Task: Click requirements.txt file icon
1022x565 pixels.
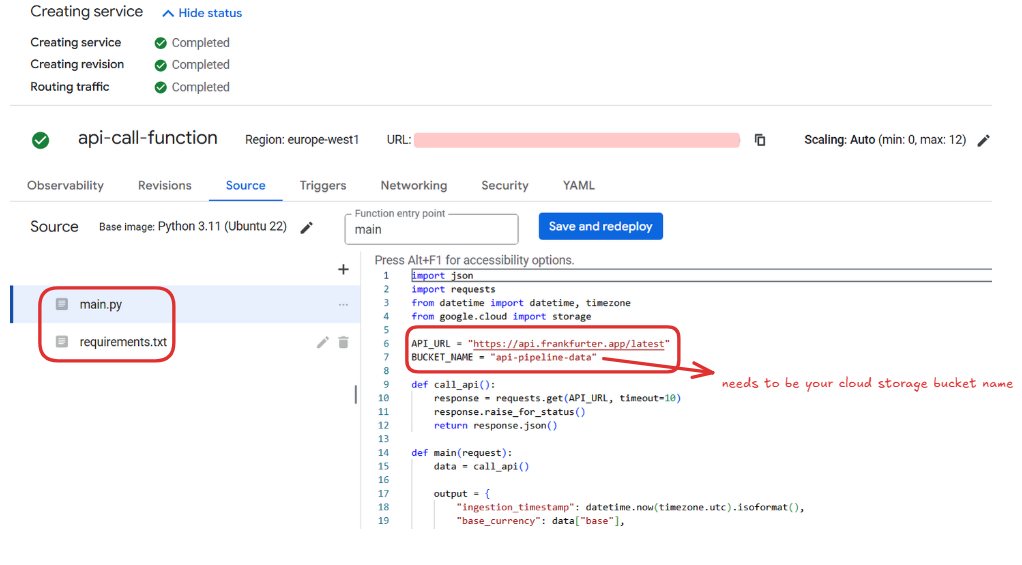Action: (62, 341)
